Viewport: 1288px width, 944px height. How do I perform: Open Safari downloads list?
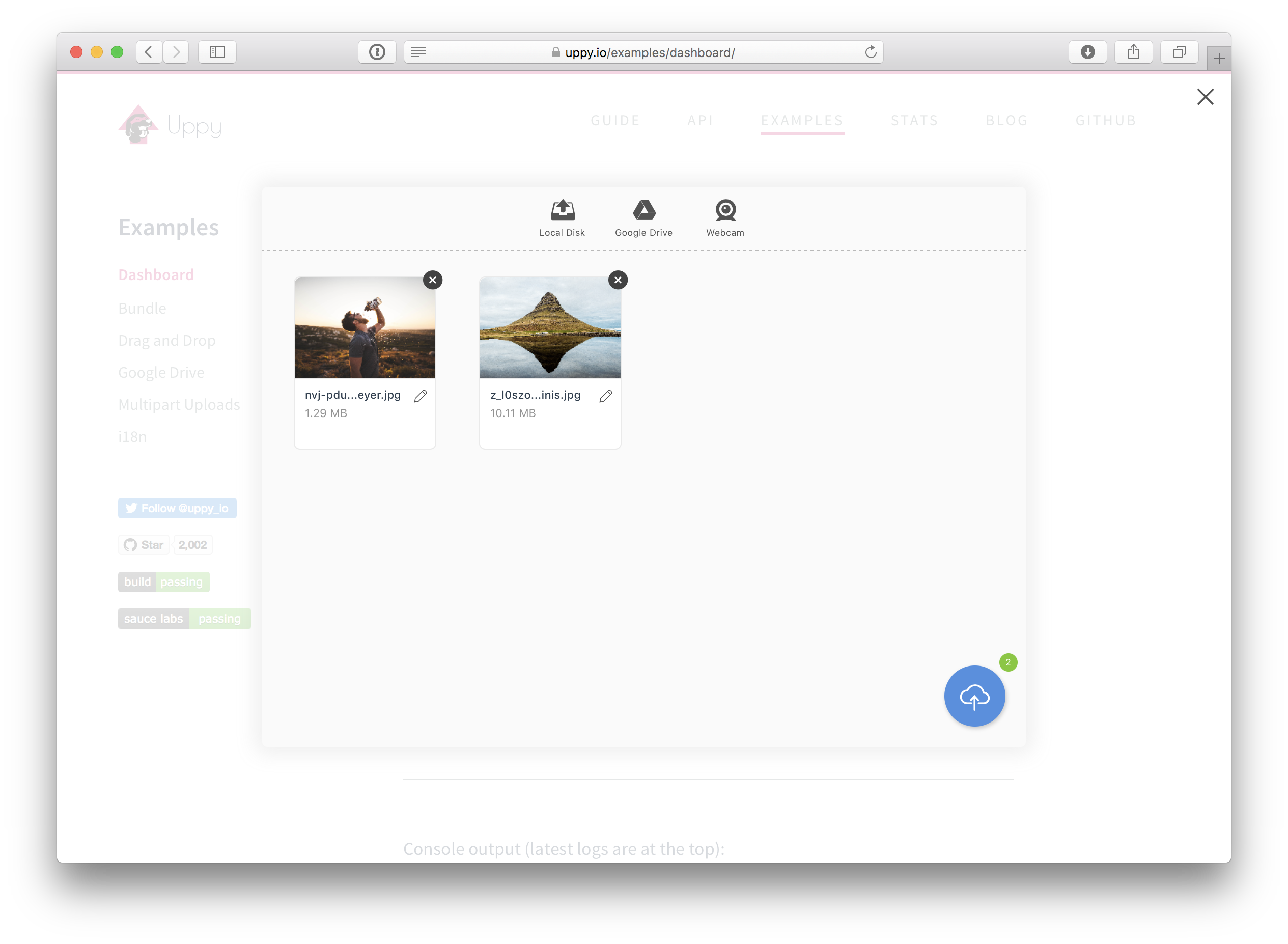click(1087, 52)
